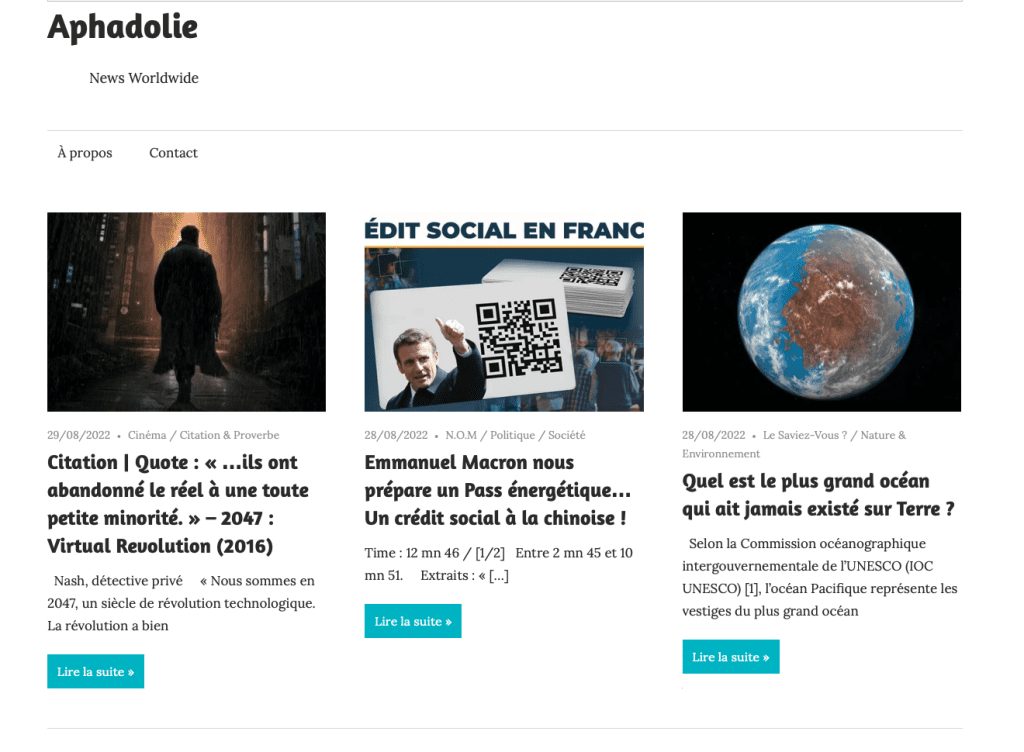Open the plus grand océan article title

(x=818, y=495)
